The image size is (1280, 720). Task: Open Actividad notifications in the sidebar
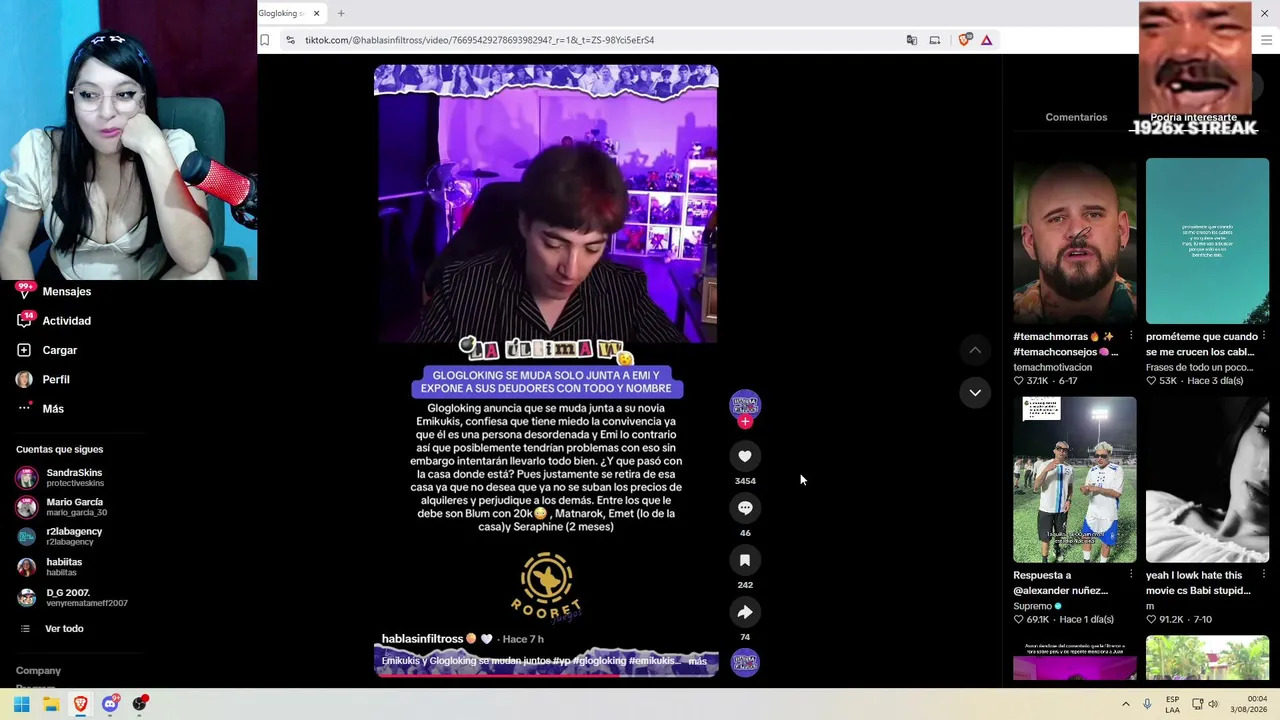(55, 321)
